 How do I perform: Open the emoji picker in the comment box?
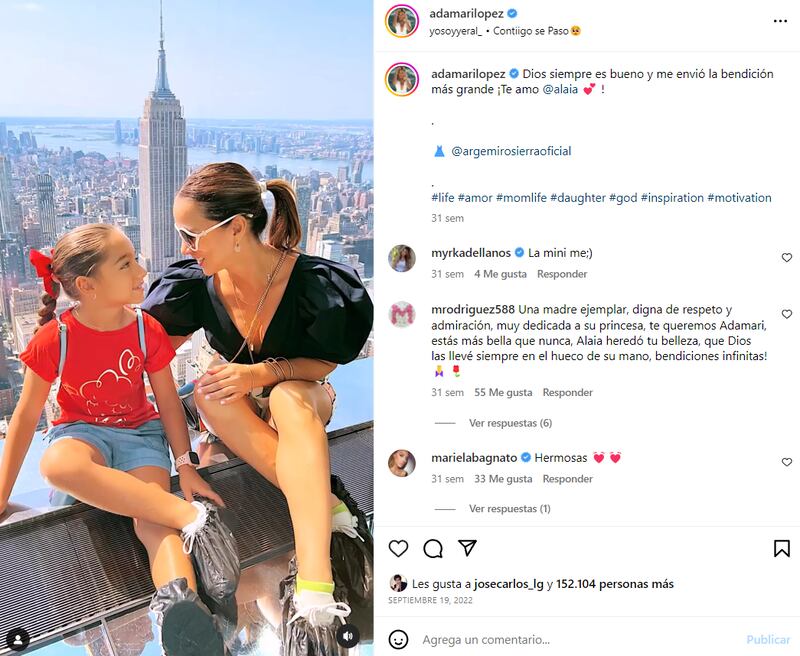[x=398, y=639]
